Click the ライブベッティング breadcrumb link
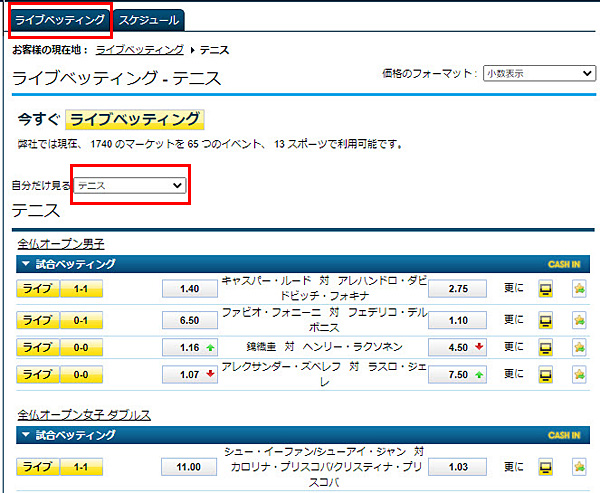 (140, 50)
